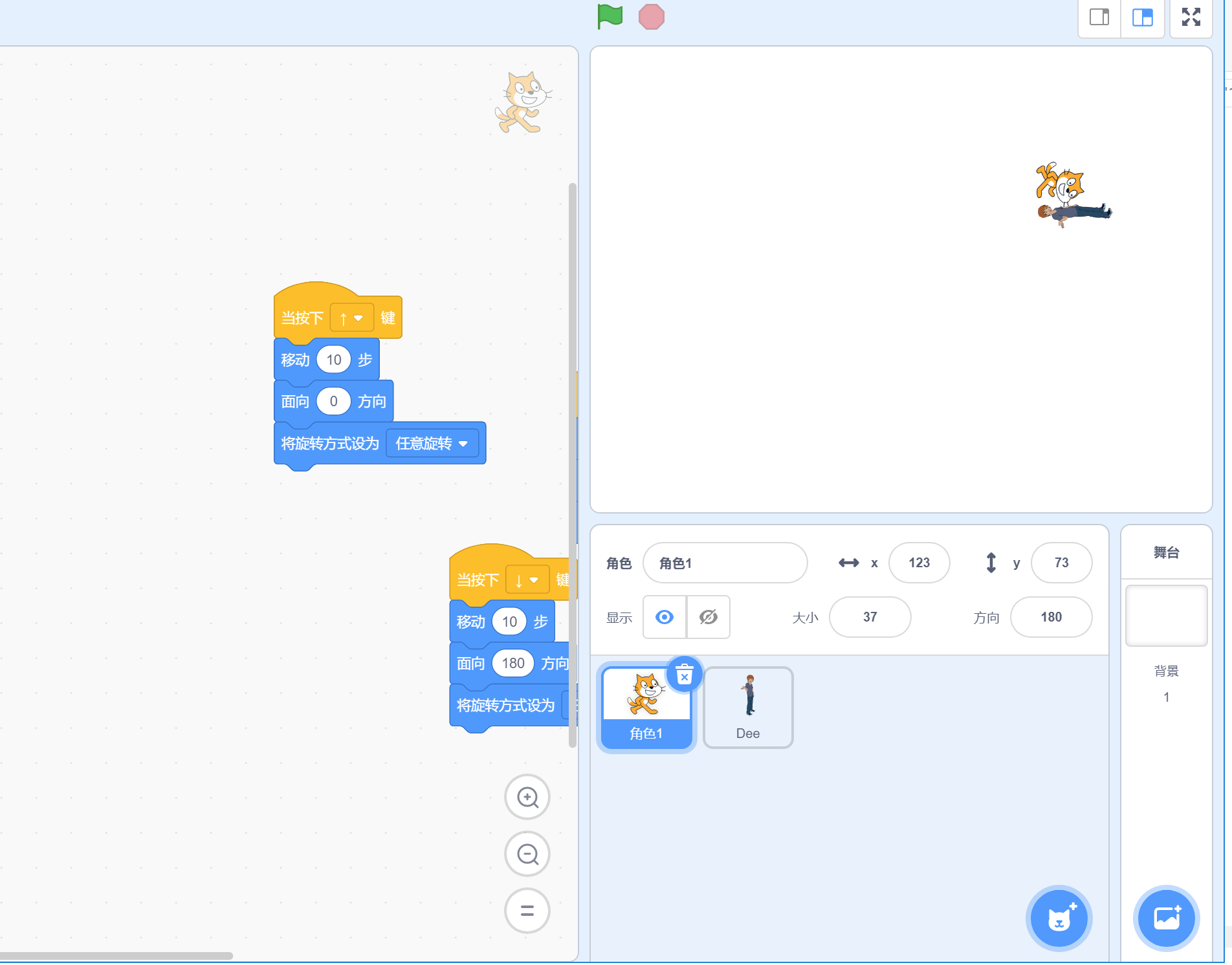The image size is (1232, 965).
Task: Click the 10 steps input in down-key script
Action: [x=509, y=622]
